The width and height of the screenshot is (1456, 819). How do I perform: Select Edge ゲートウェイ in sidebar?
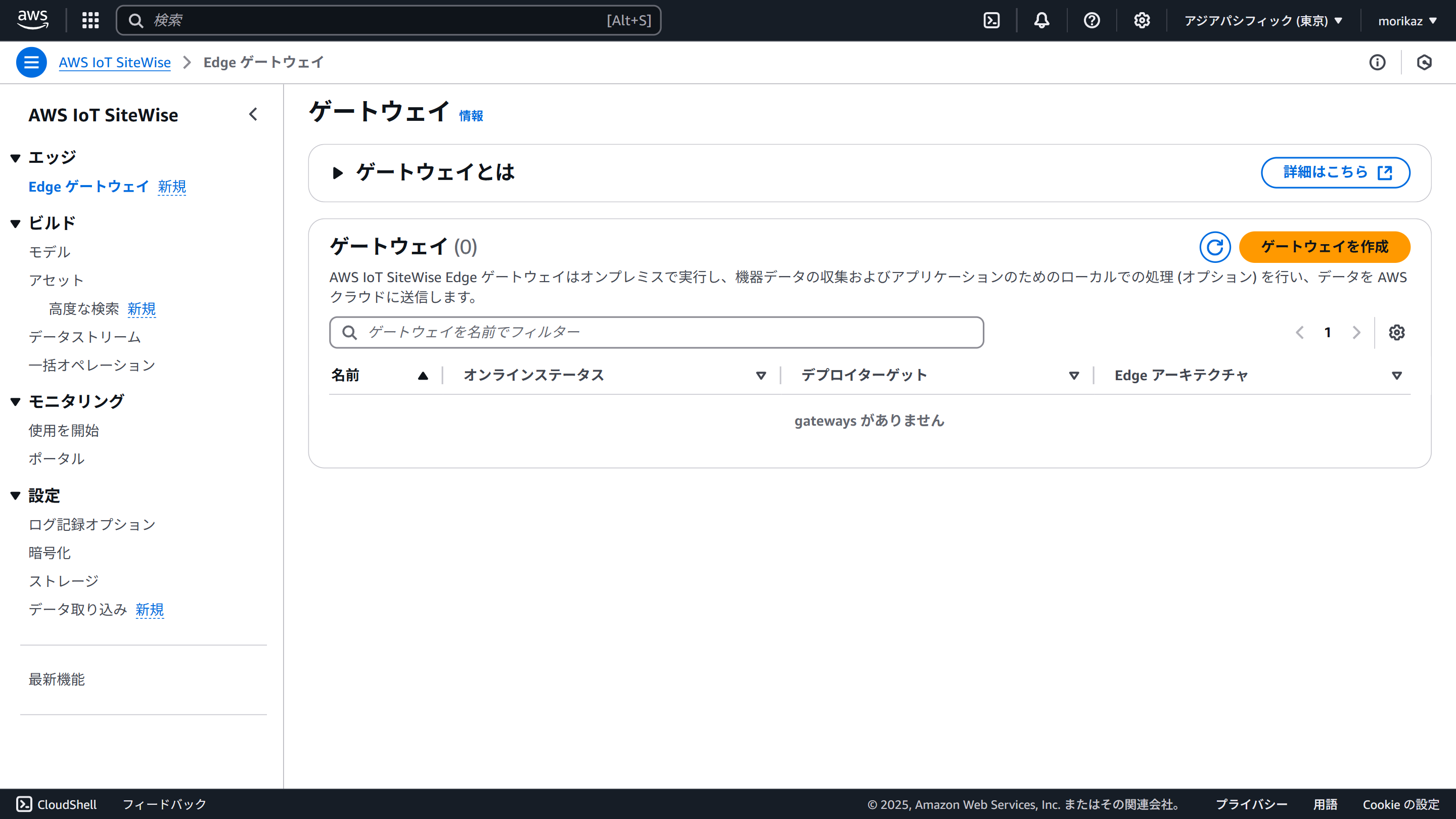pyautogui.click(x=89, y=187)
